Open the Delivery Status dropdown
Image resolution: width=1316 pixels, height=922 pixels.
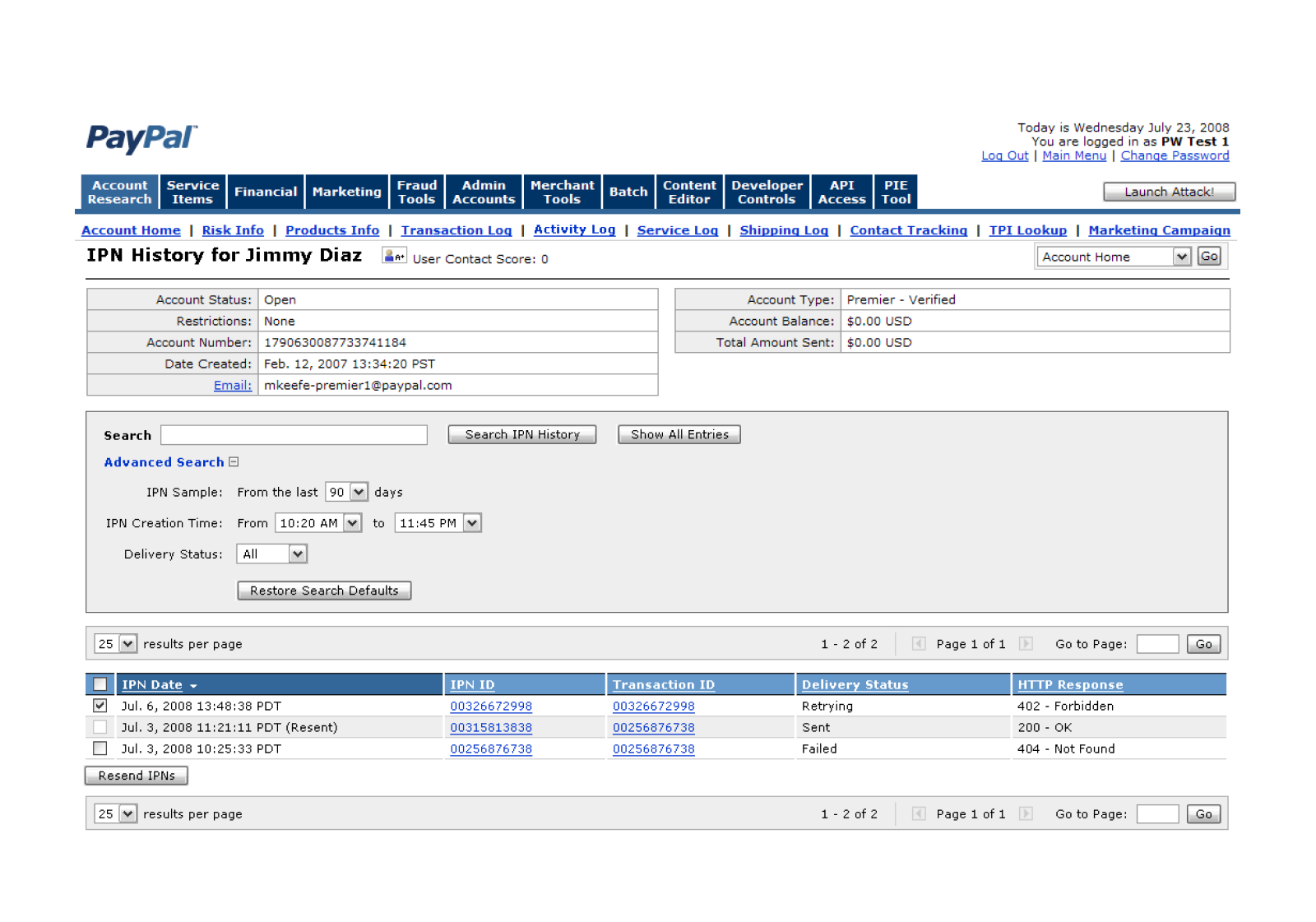297,554
